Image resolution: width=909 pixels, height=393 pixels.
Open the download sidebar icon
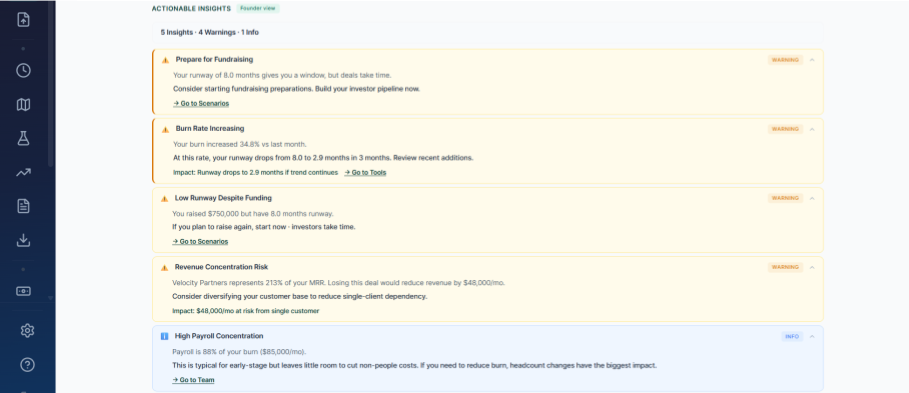[x=23, y=240]
